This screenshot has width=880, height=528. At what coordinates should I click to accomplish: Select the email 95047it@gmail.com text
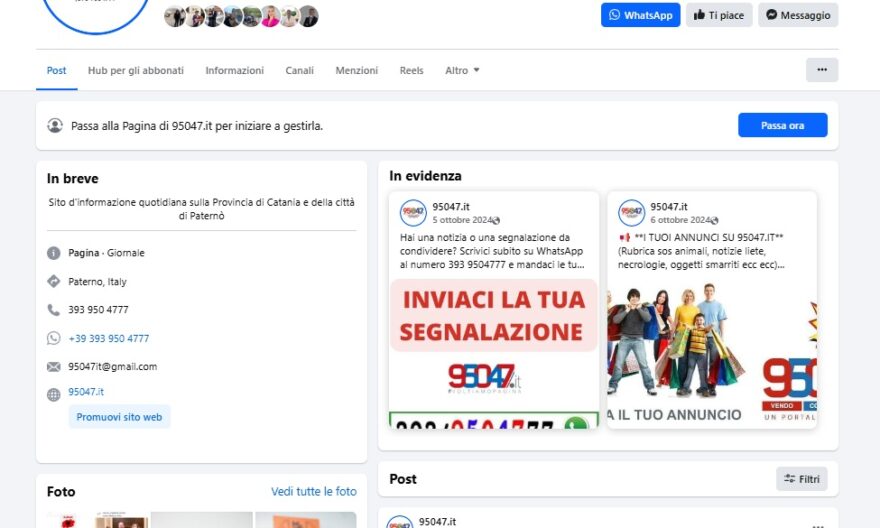point(113,366)
